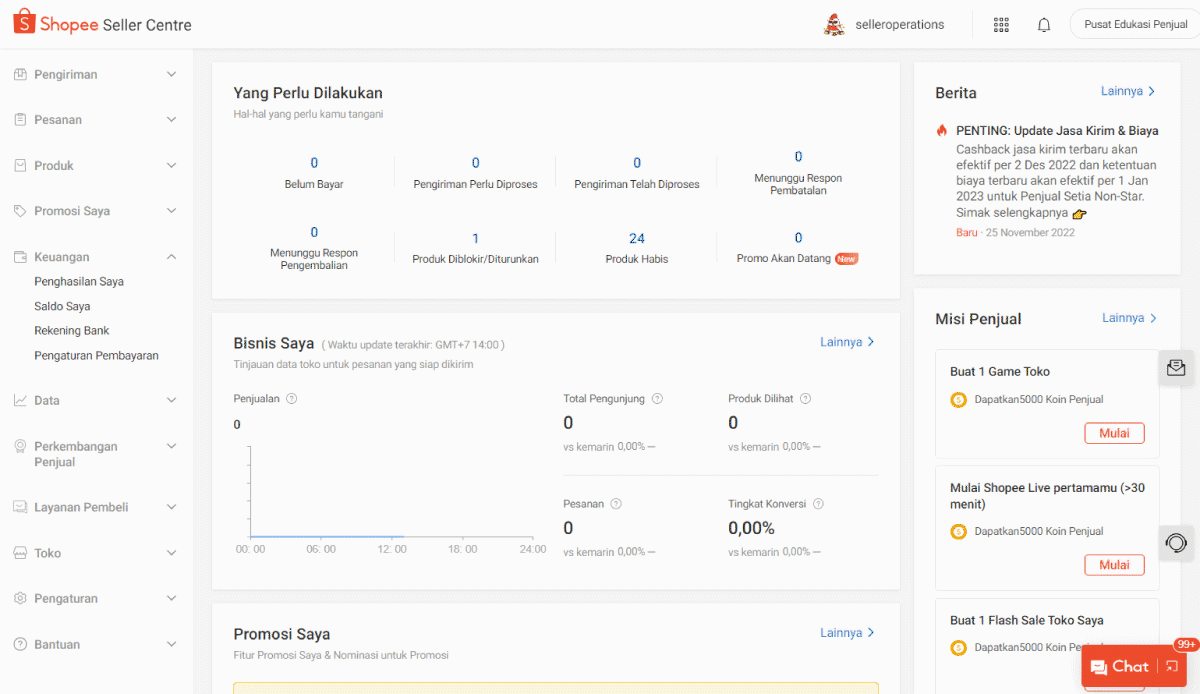This screenshot has width=1200, height=694.
Task: Click the floating customer support headset icon
Action: [1176, 543]
